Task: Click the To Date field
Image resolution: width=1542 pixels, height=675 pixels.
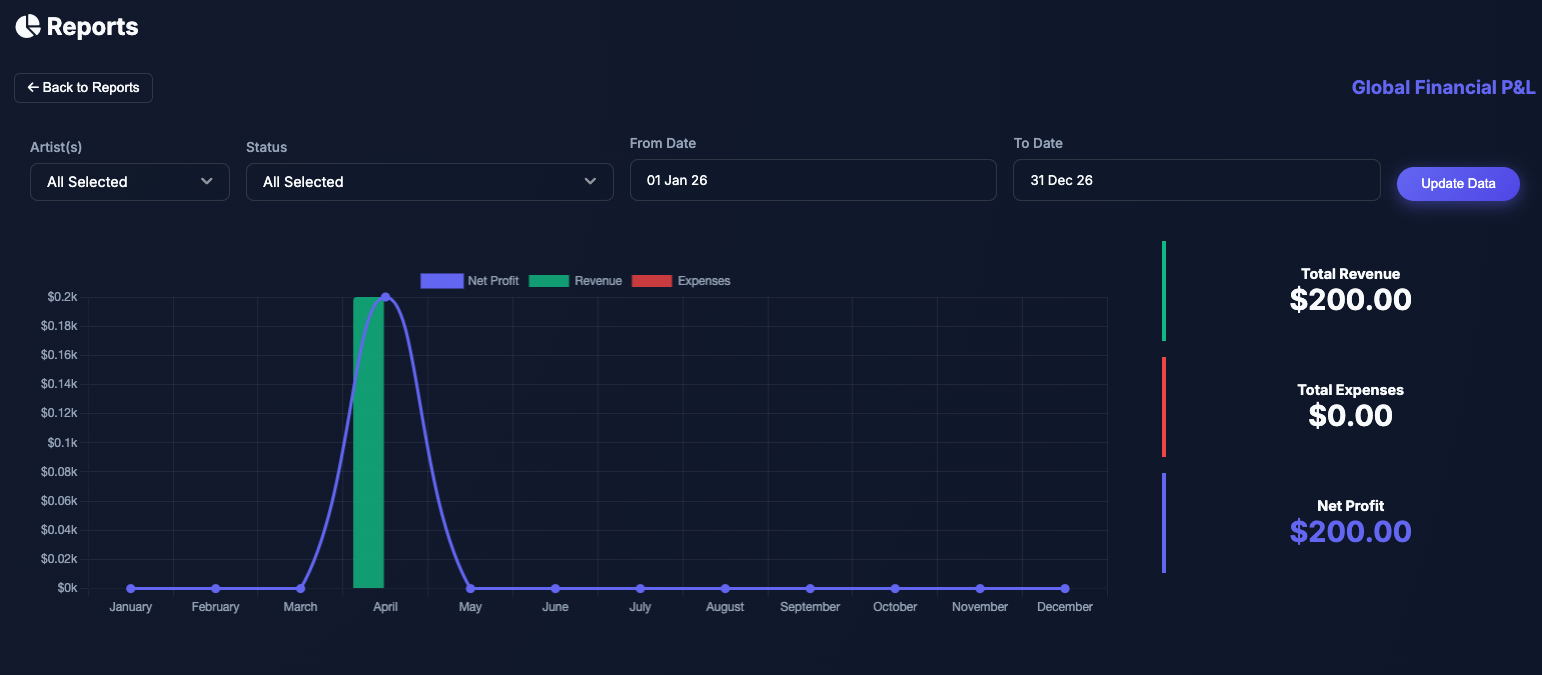Action: 1197,180
